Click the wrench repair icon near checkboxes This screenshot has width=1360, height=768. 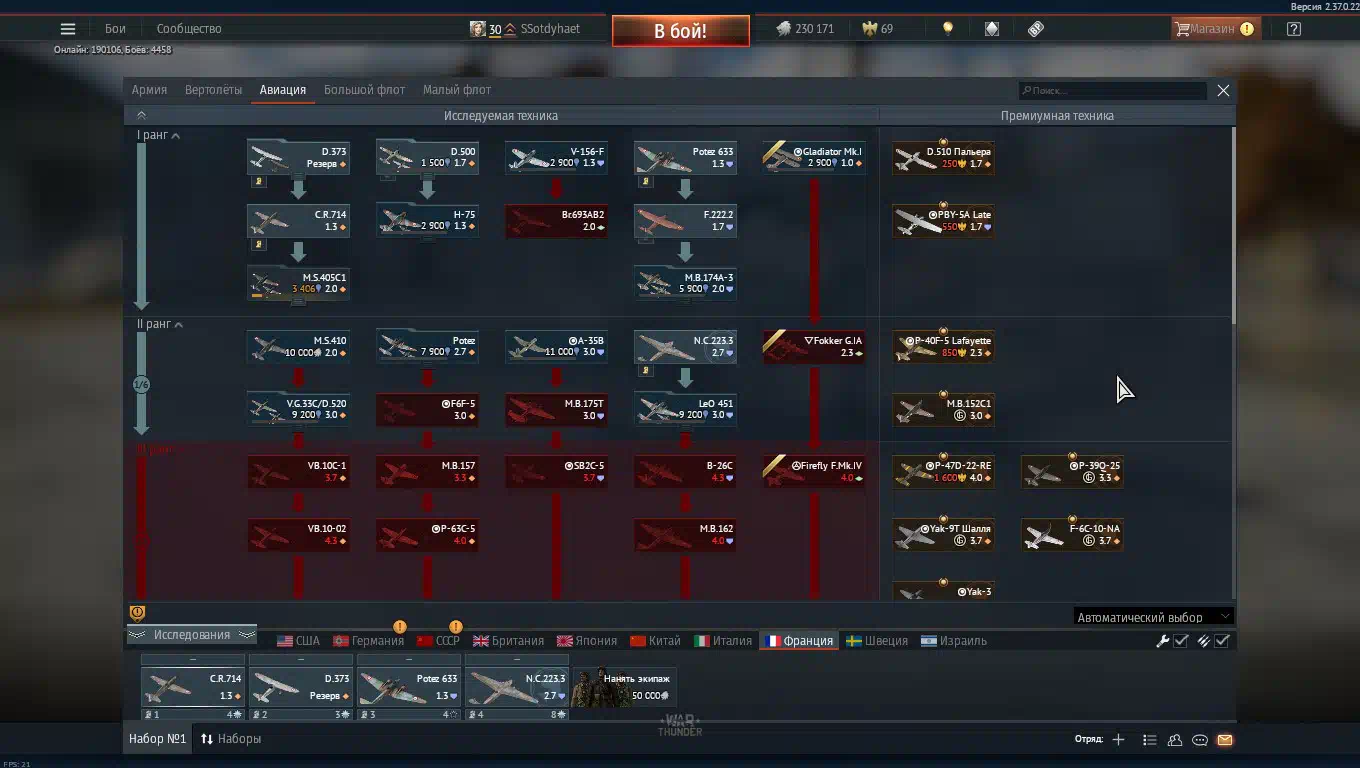pyautogui.click(x=1163, y=641)
